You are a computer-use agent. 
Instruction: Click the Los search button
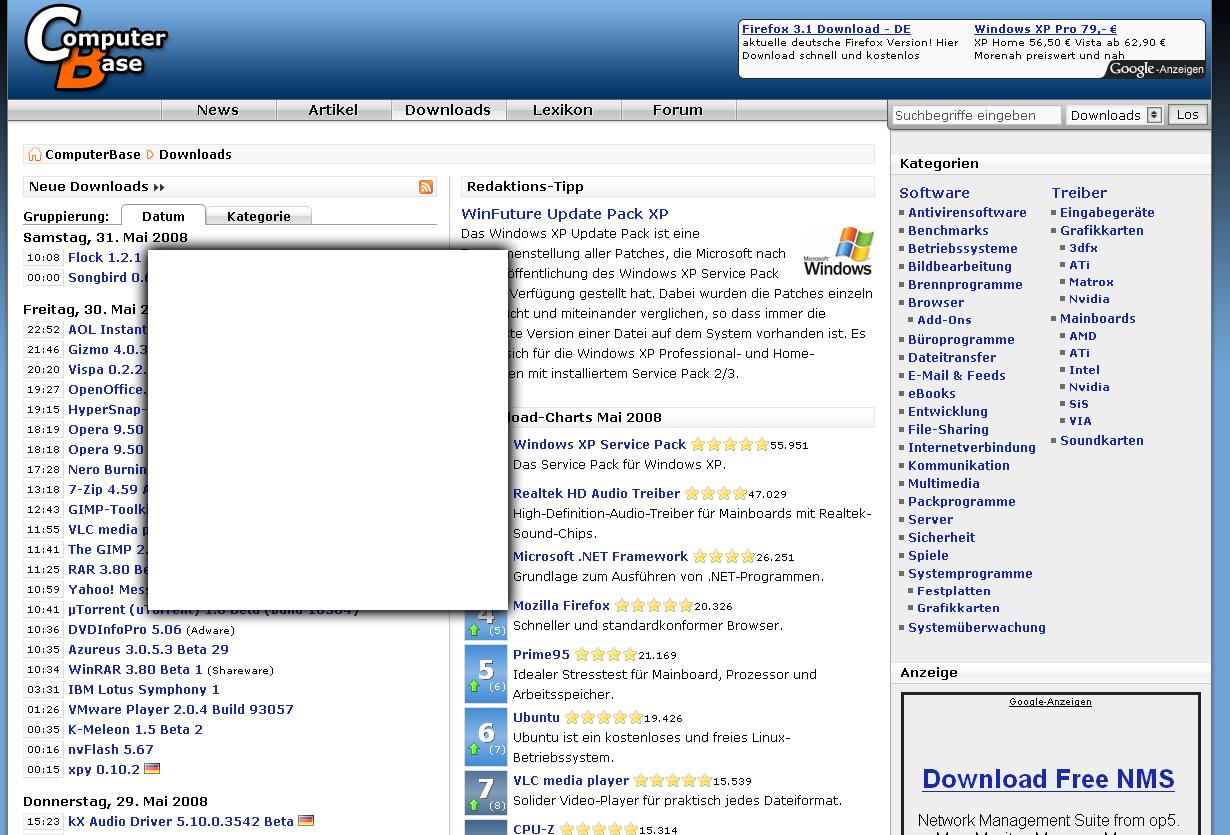tap(1188, 115)
